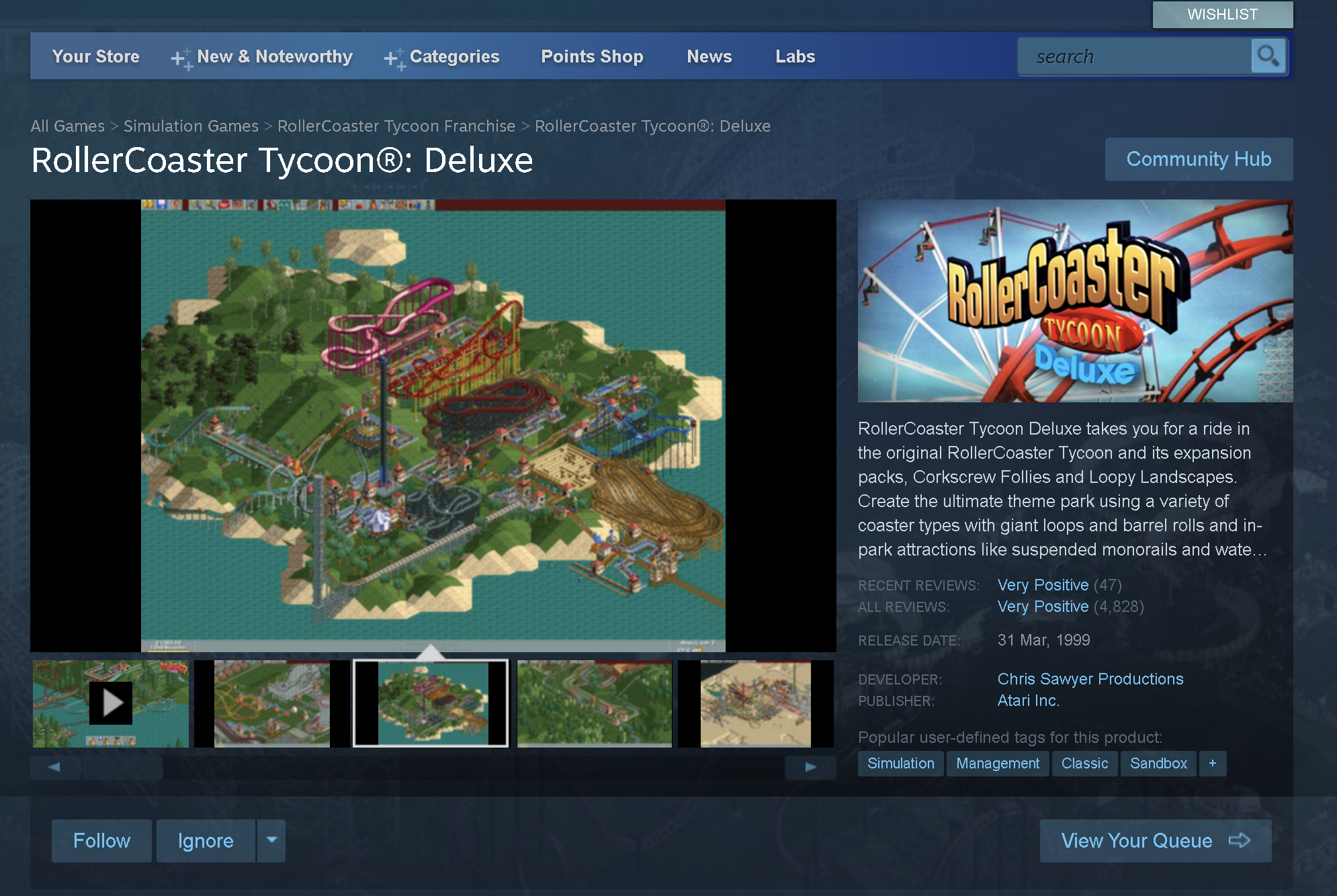The width and height of the screenshot is (1337, 896).
Task: Click the right scroll arrow on thumbnails
Action: point(811,768)
